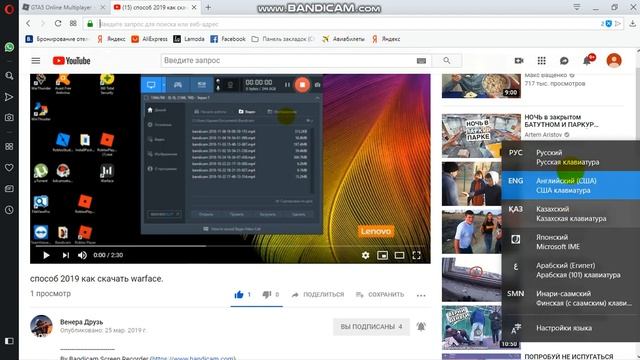Screen dimensions: 640x360
Task: Focus the browser address bar
Action: pyautogui.click(x=347, y=24)
